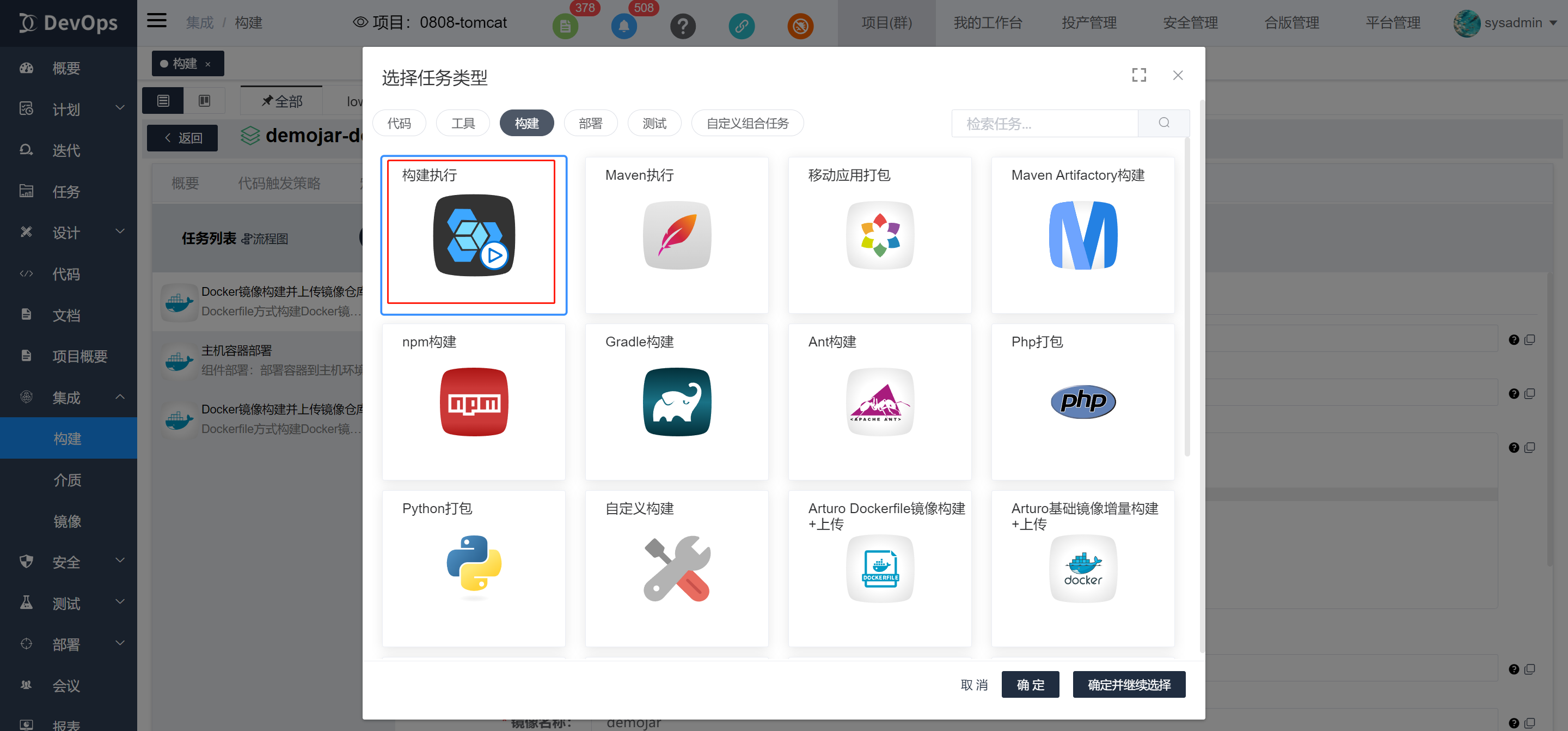The image size is (1568, 731).
Task: Pick the 移动应用打包 colorful icon
Action: (x=880, y=235)
